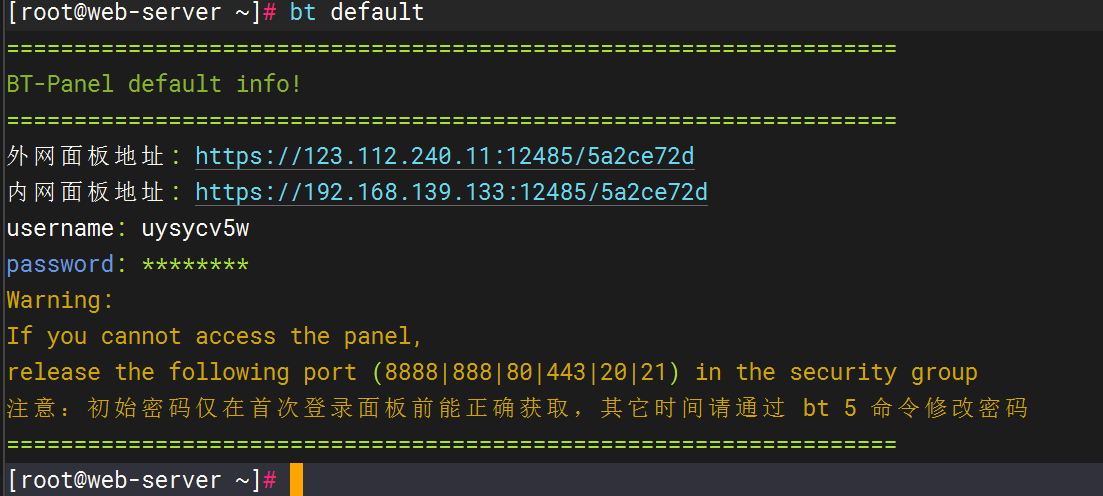The image size is (1103, 496).
Task: Click the "username" label
Action: tap(60, 228)
